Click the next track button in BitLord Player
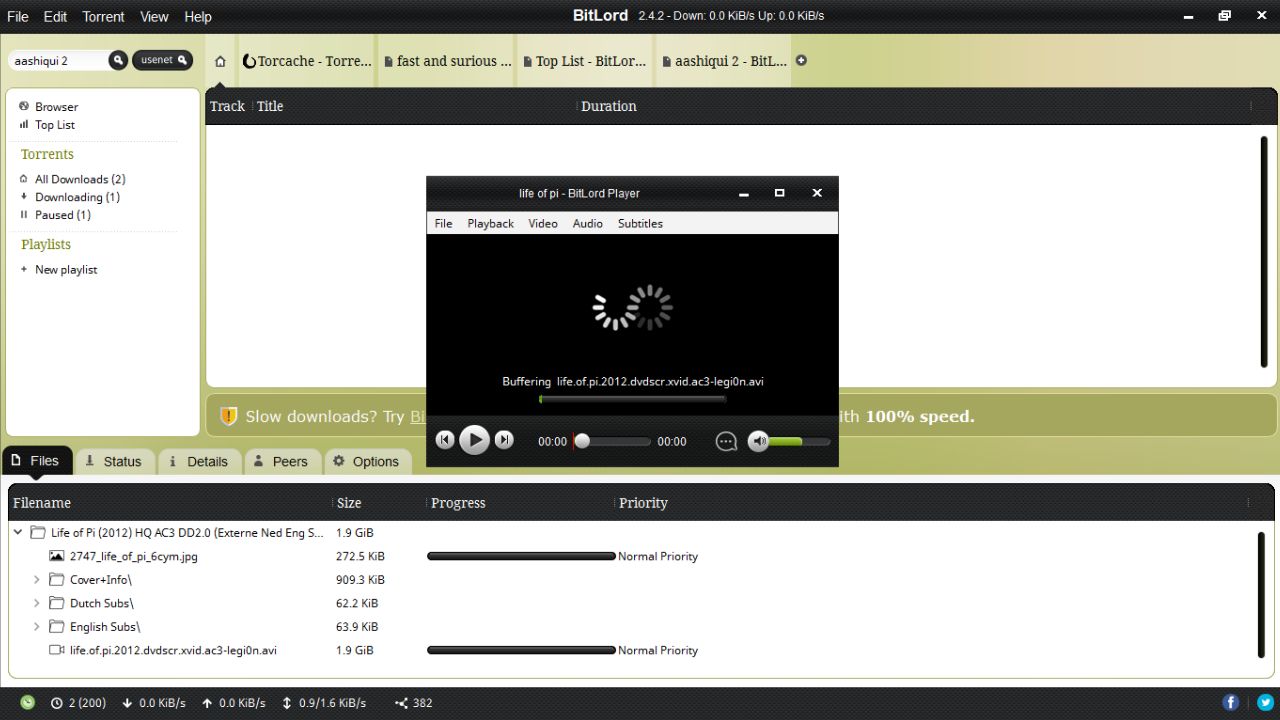This screenshot has width=1280, height=720. pyautogui.click(x=504, y=440)
